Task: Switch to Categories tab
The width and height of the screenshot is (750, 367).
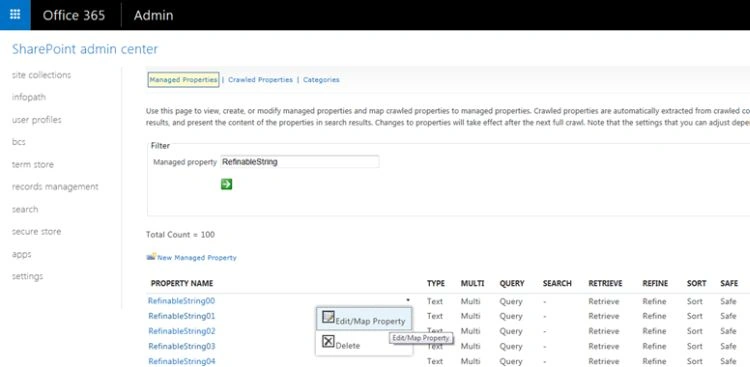Action: pyautogui.click(x=321, y=80)
